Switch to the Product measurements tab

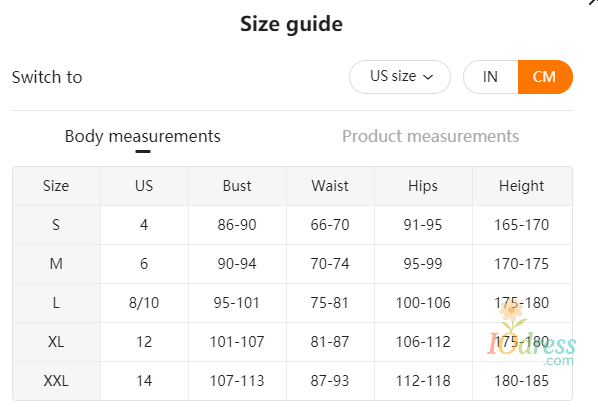431,137
